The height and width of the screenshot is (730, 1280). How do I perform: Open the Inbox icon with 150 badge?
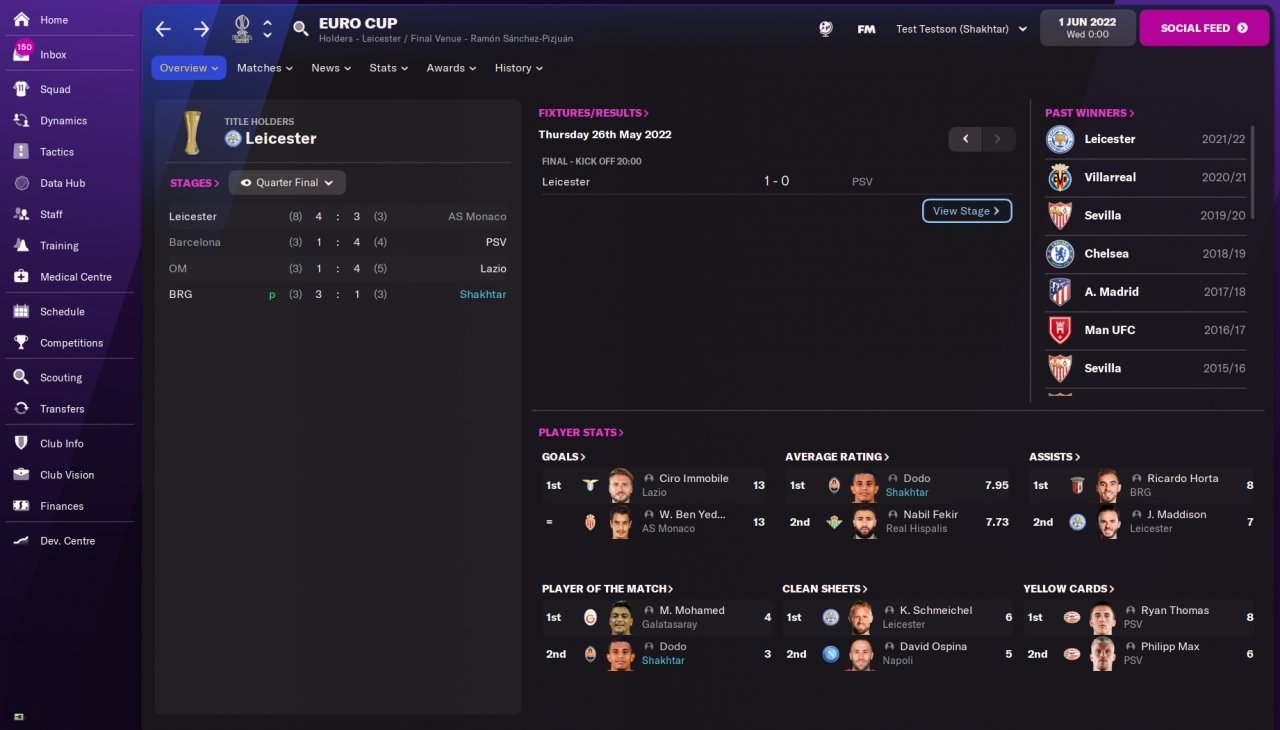pyautogui.click(x=21, y=53)
